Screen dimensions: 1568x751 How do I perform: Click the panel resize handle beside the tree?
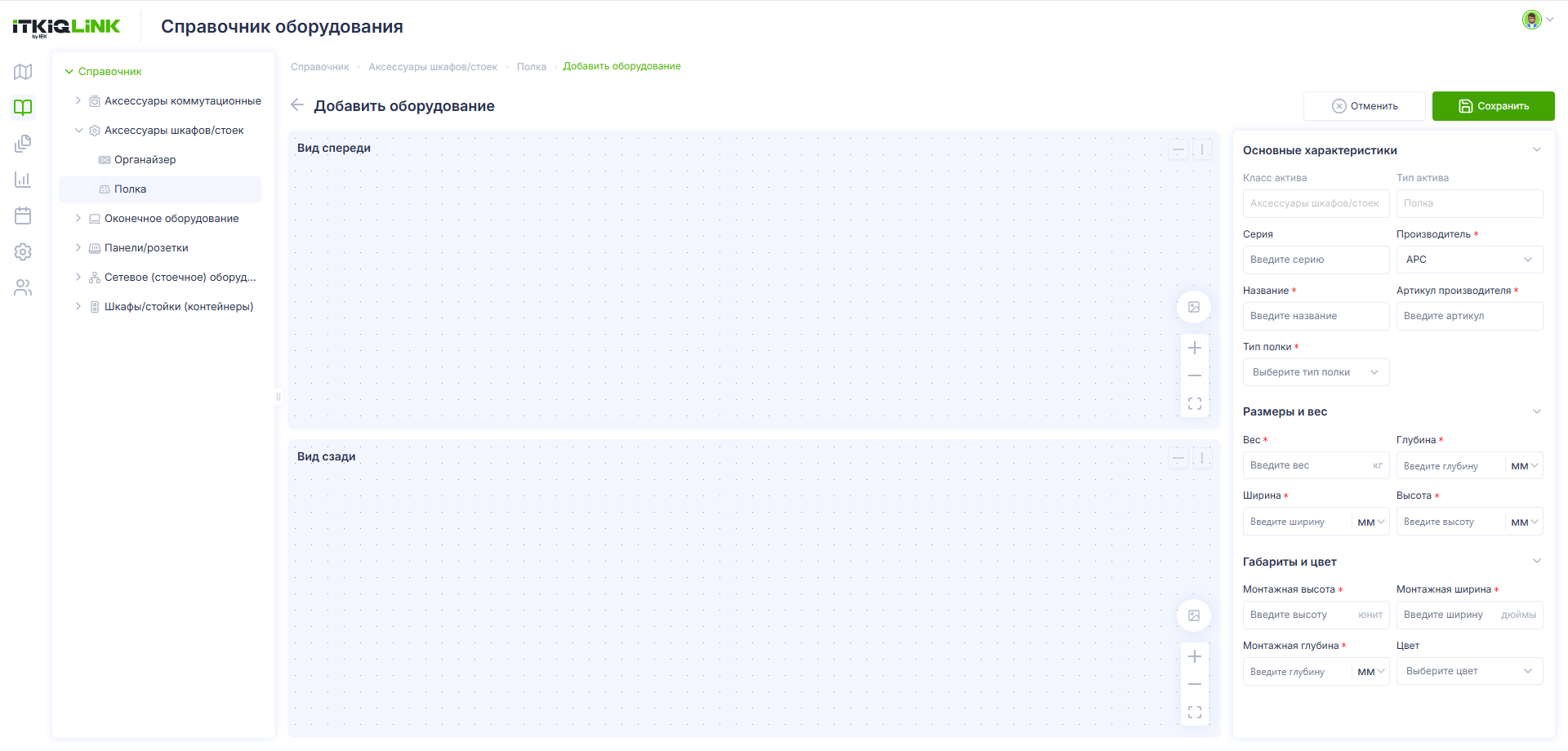tap(278, 397)
